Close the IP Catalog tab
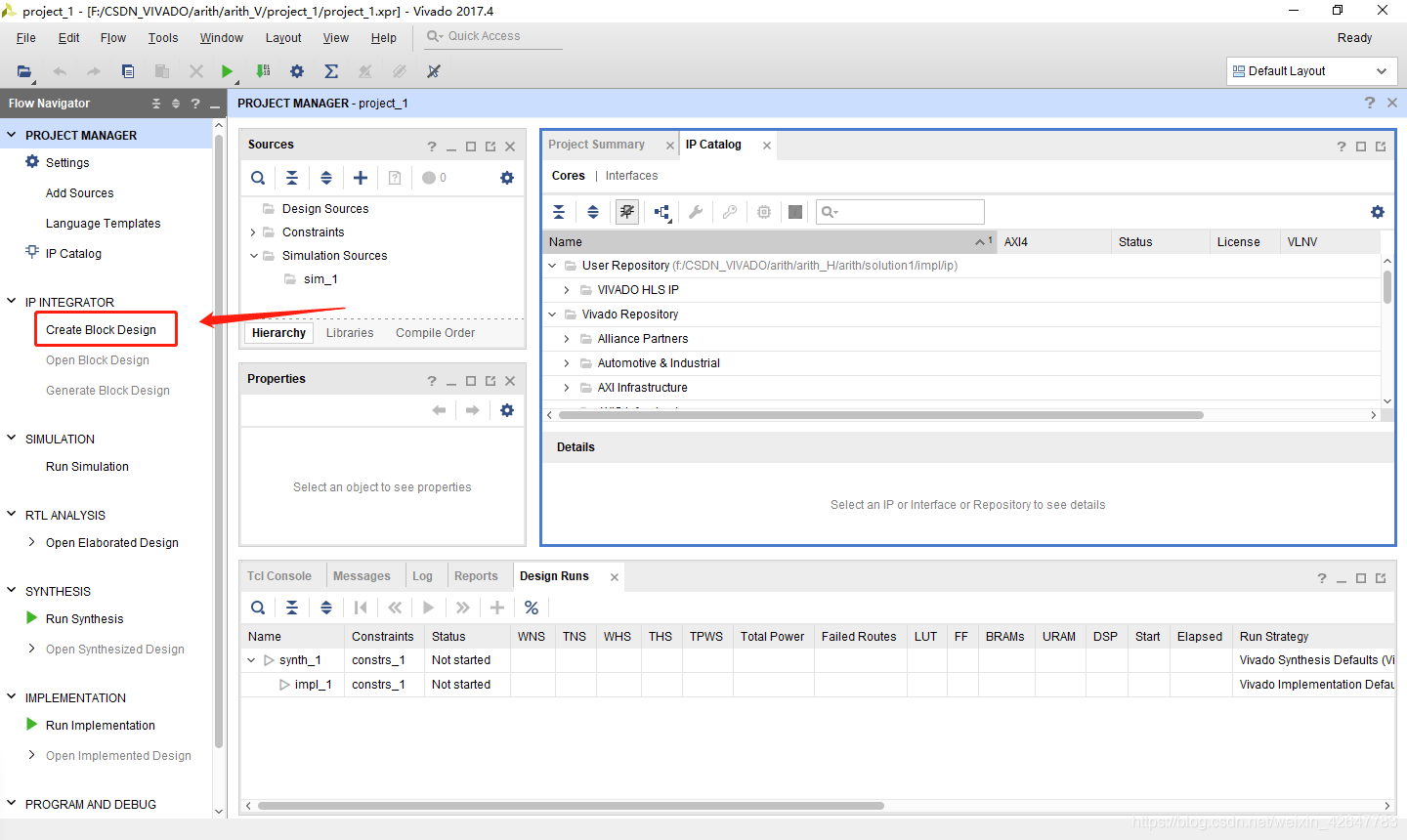Viewport: 1407px width, 840px height. tap(767, 146)
